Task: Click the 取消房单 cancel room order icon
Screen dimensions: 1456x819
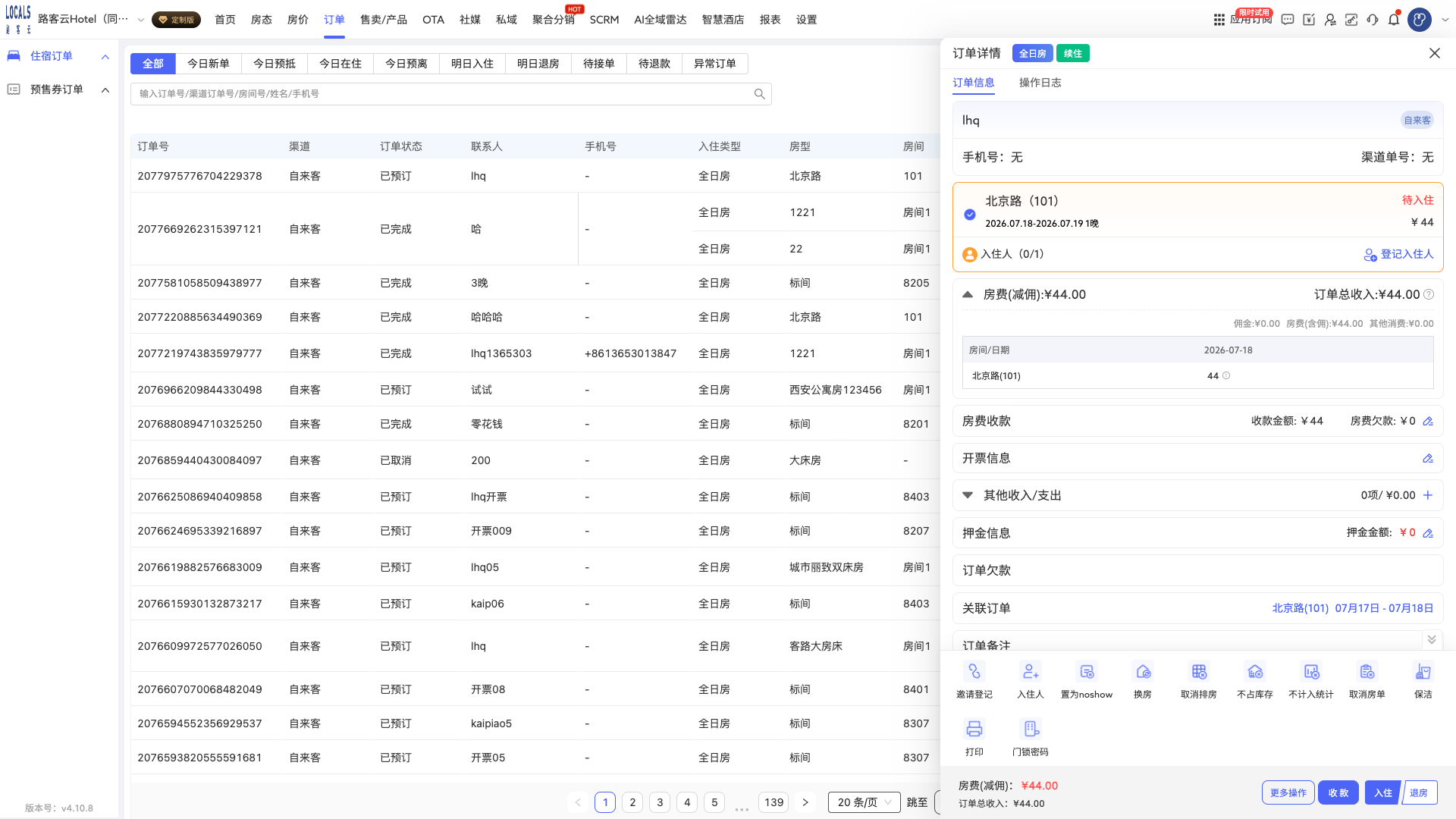Action: tap(1367, 672)
